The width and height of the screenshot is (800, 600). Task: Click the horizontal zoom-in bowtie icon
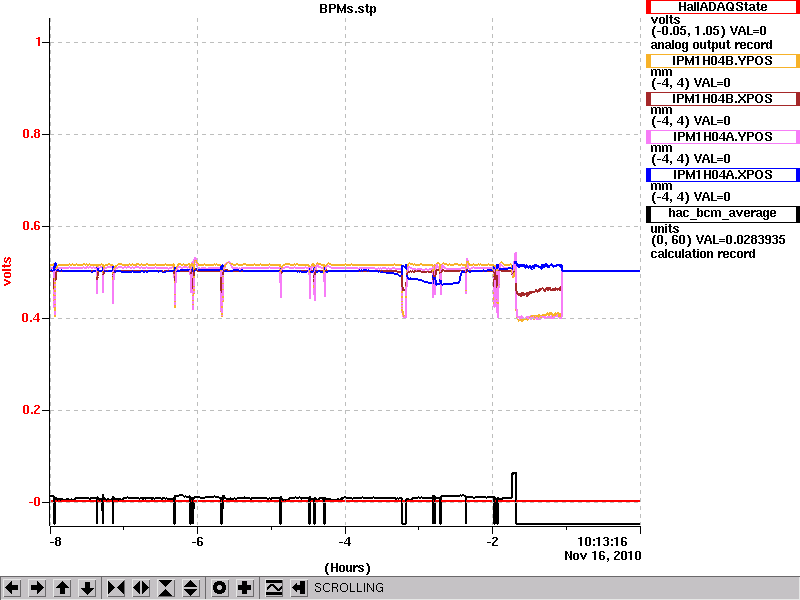[116, 588]
